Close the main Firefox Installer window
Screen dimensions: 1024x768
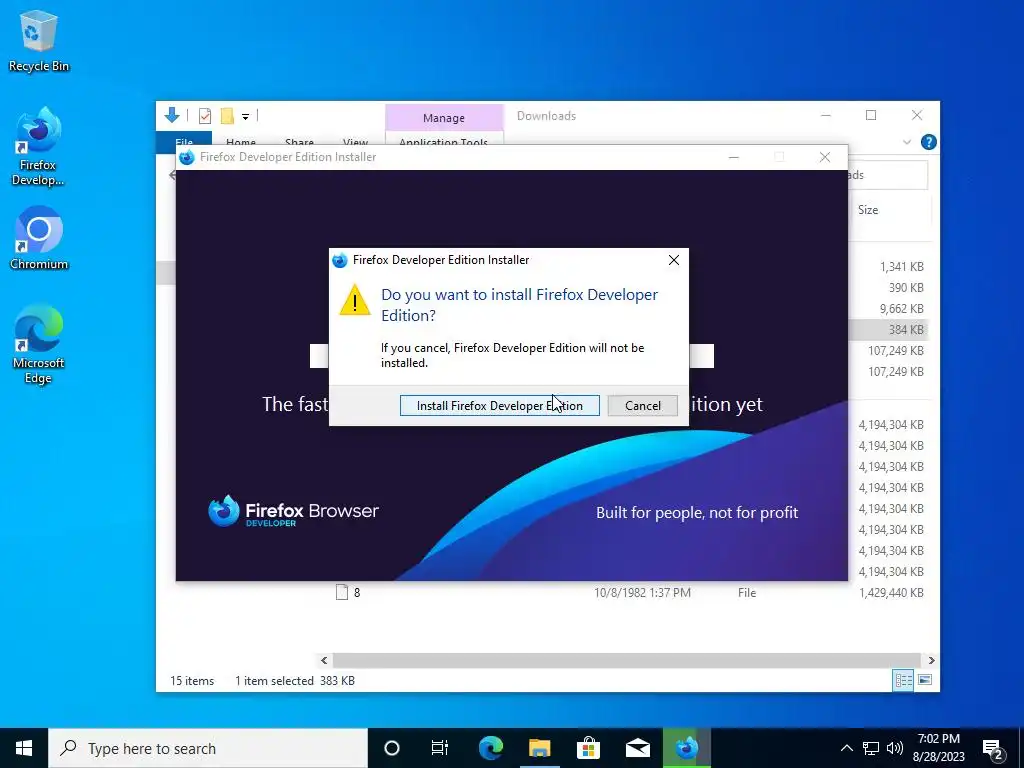coord(825,157)
